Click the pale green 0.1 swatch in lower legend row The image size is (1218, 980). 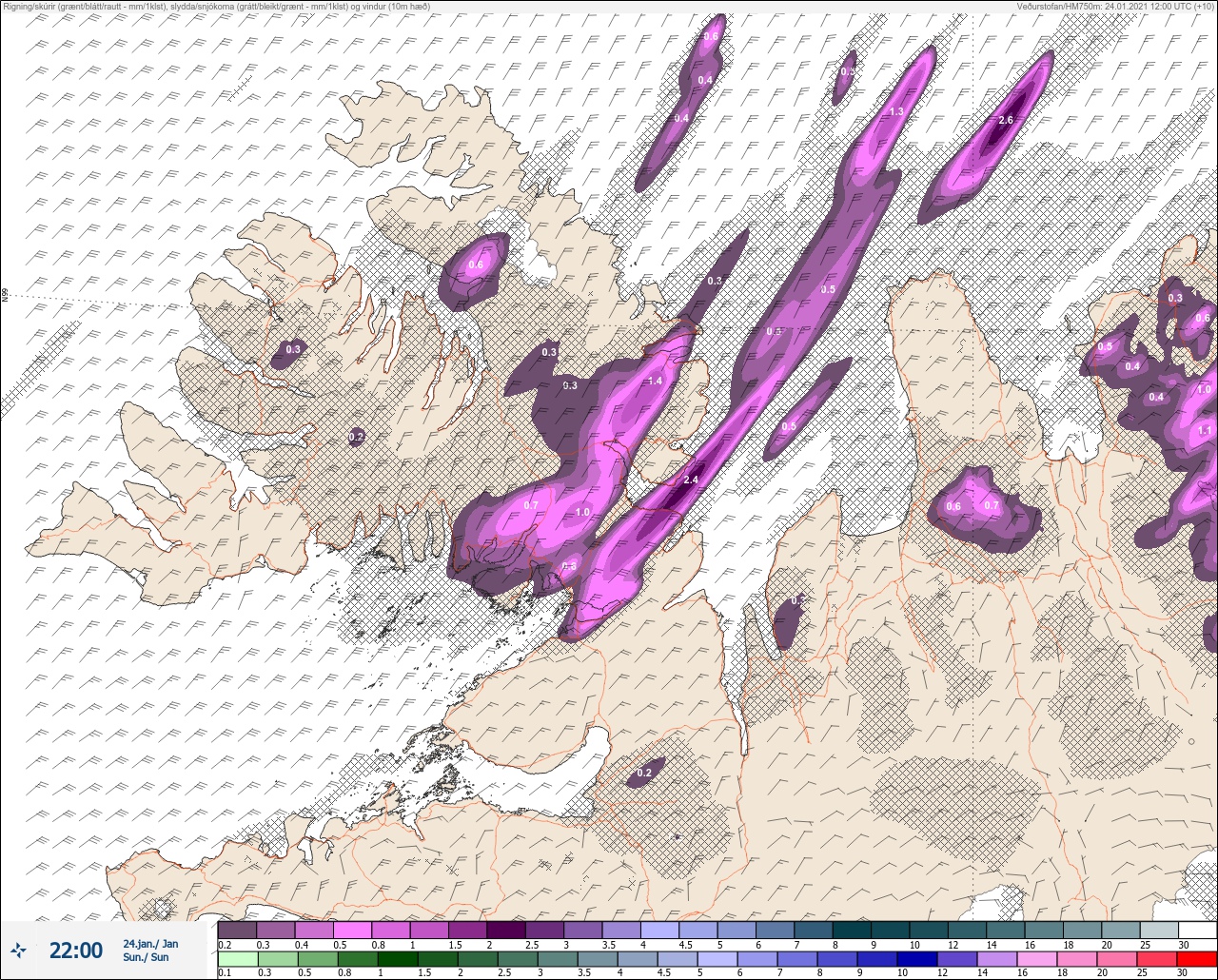click(237, 958)
